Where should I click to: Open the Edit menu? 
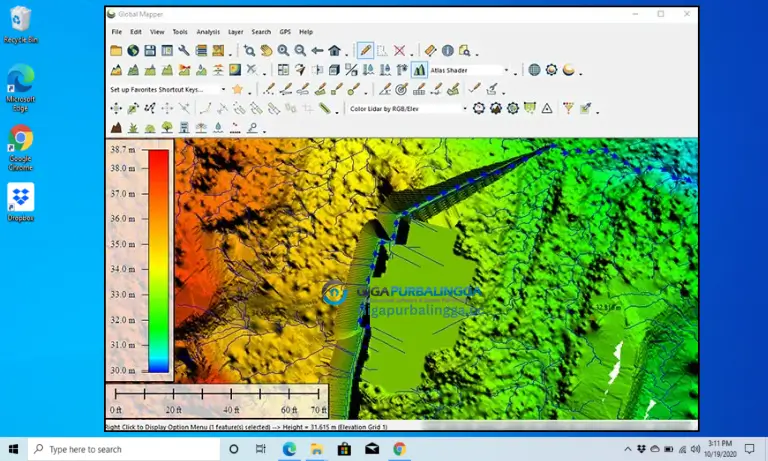coord(136,32)
